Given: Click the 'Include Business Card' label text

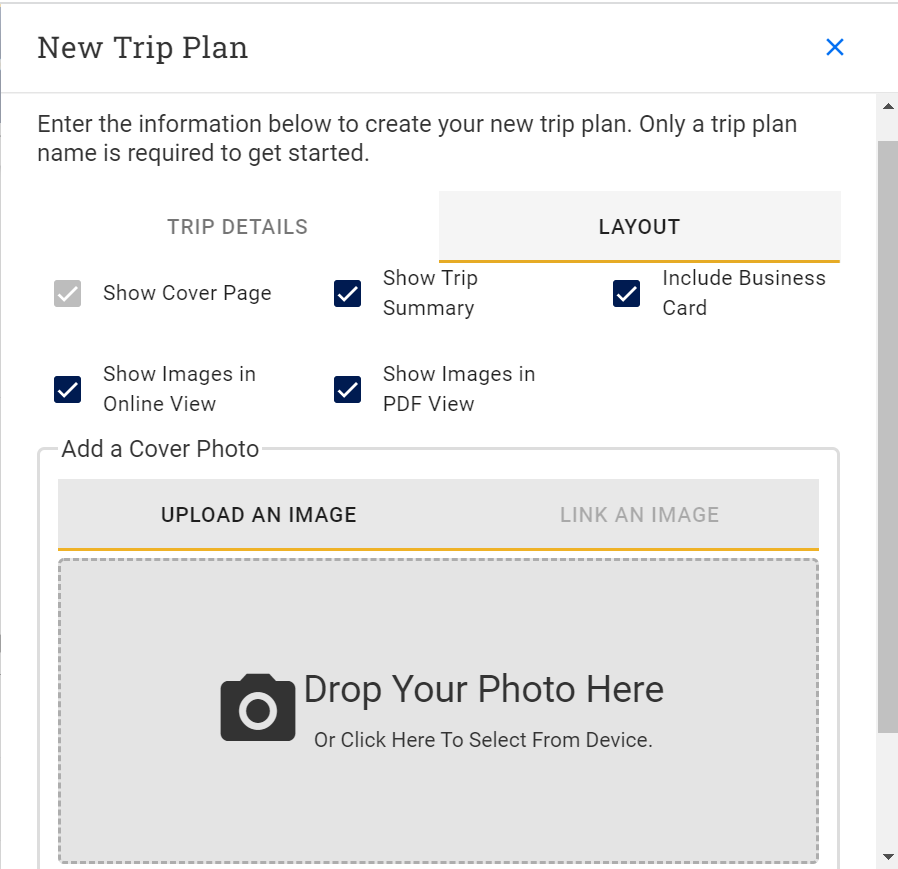Looking at the screenshot, I should click(743, 293).
